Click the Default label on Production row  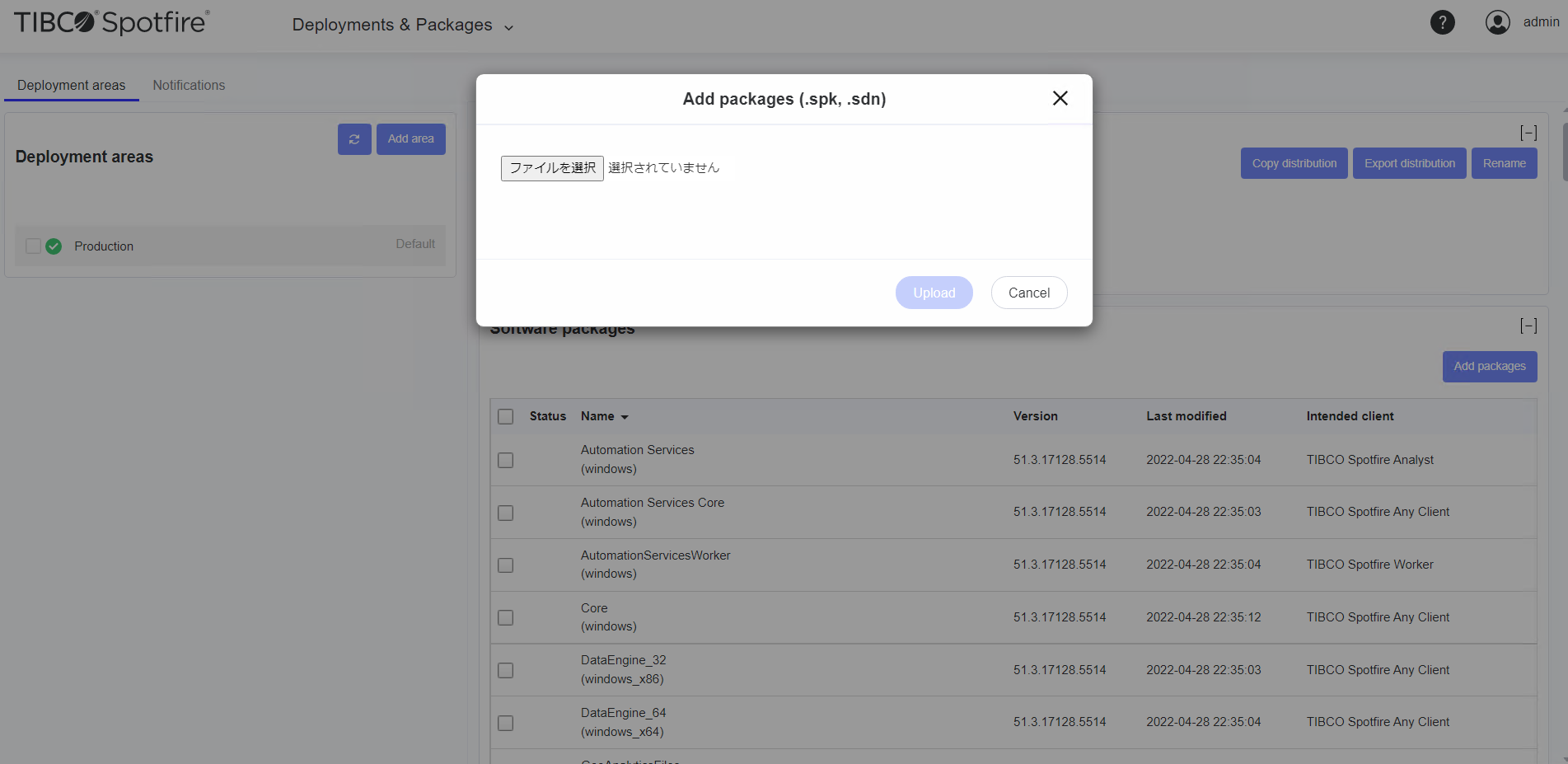[x=415, y=244]
